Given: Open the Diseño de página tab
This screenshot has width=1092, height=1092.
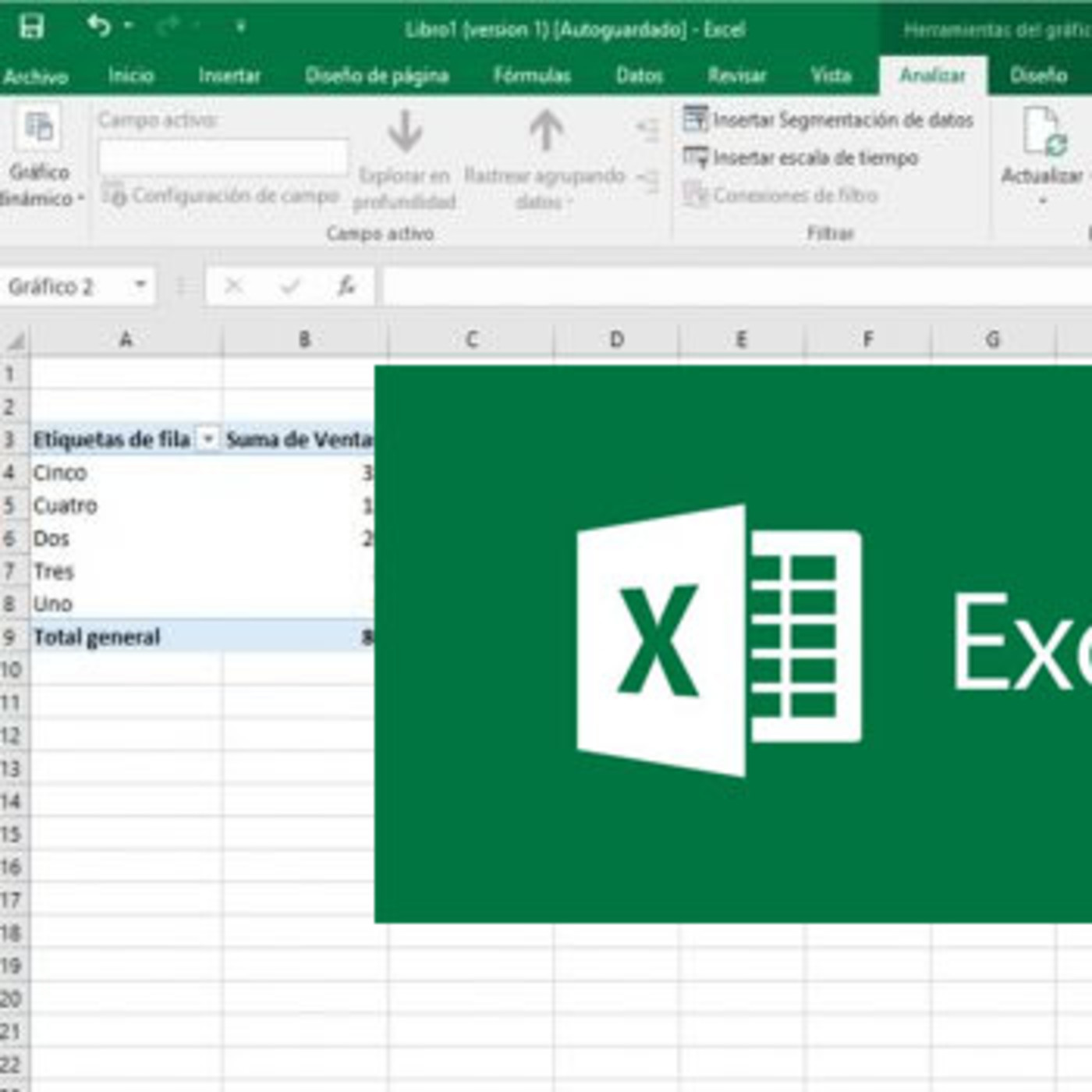Looking at the screenshot, I should point(377,76).
